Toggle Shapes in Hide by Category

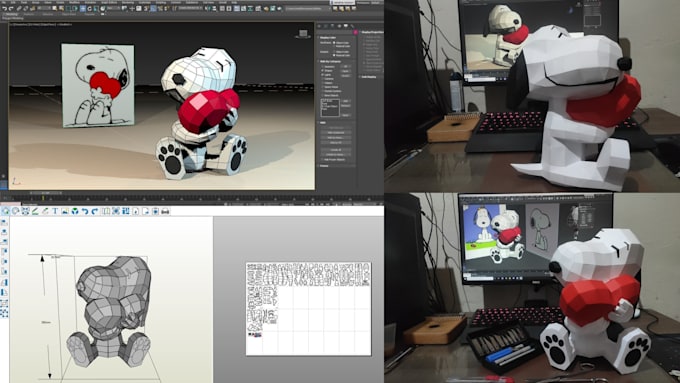tap(322, 71)
